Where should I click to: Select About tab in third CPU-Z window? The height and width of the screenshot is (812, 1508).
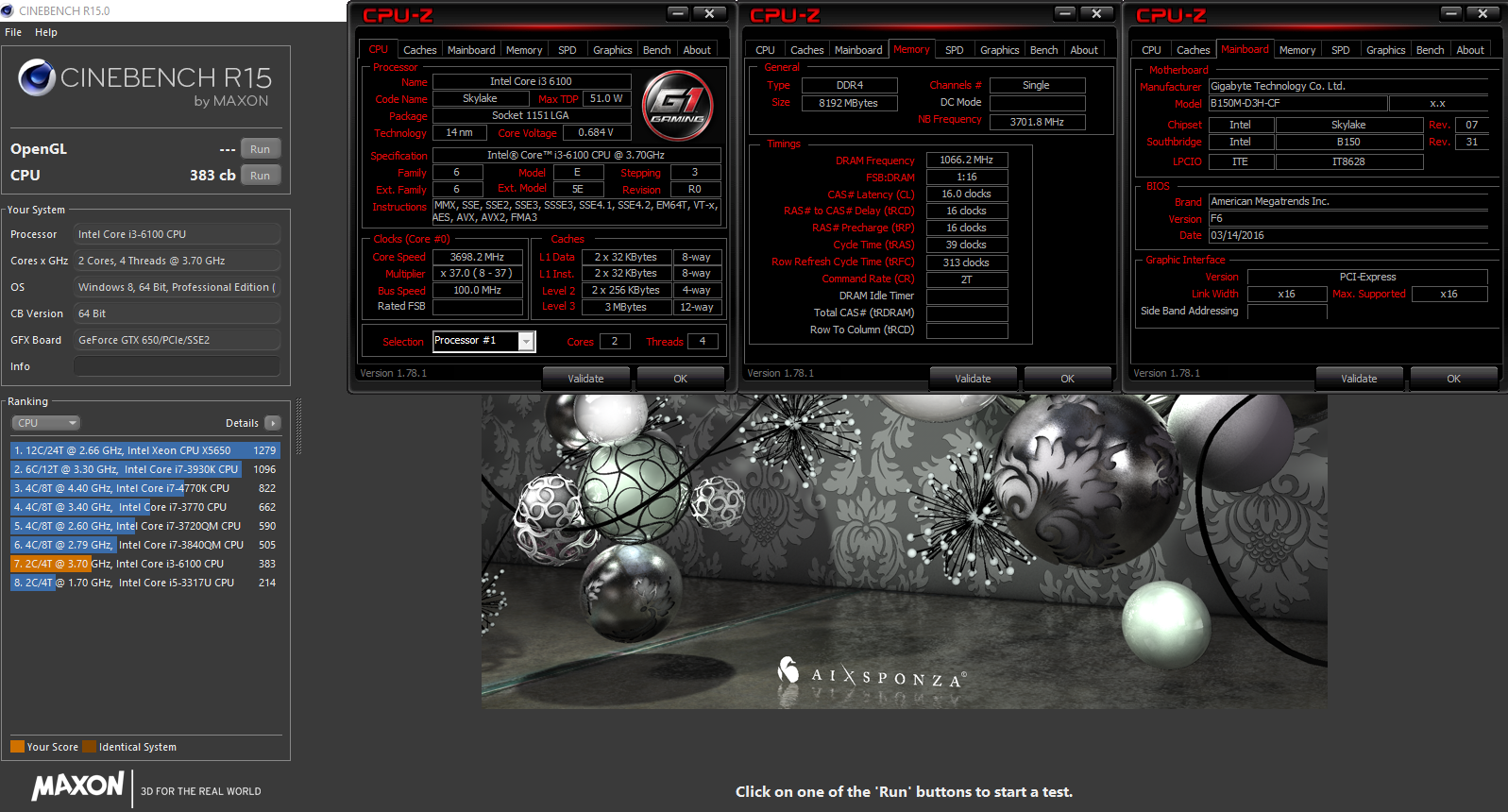[x=1470, y=50]
